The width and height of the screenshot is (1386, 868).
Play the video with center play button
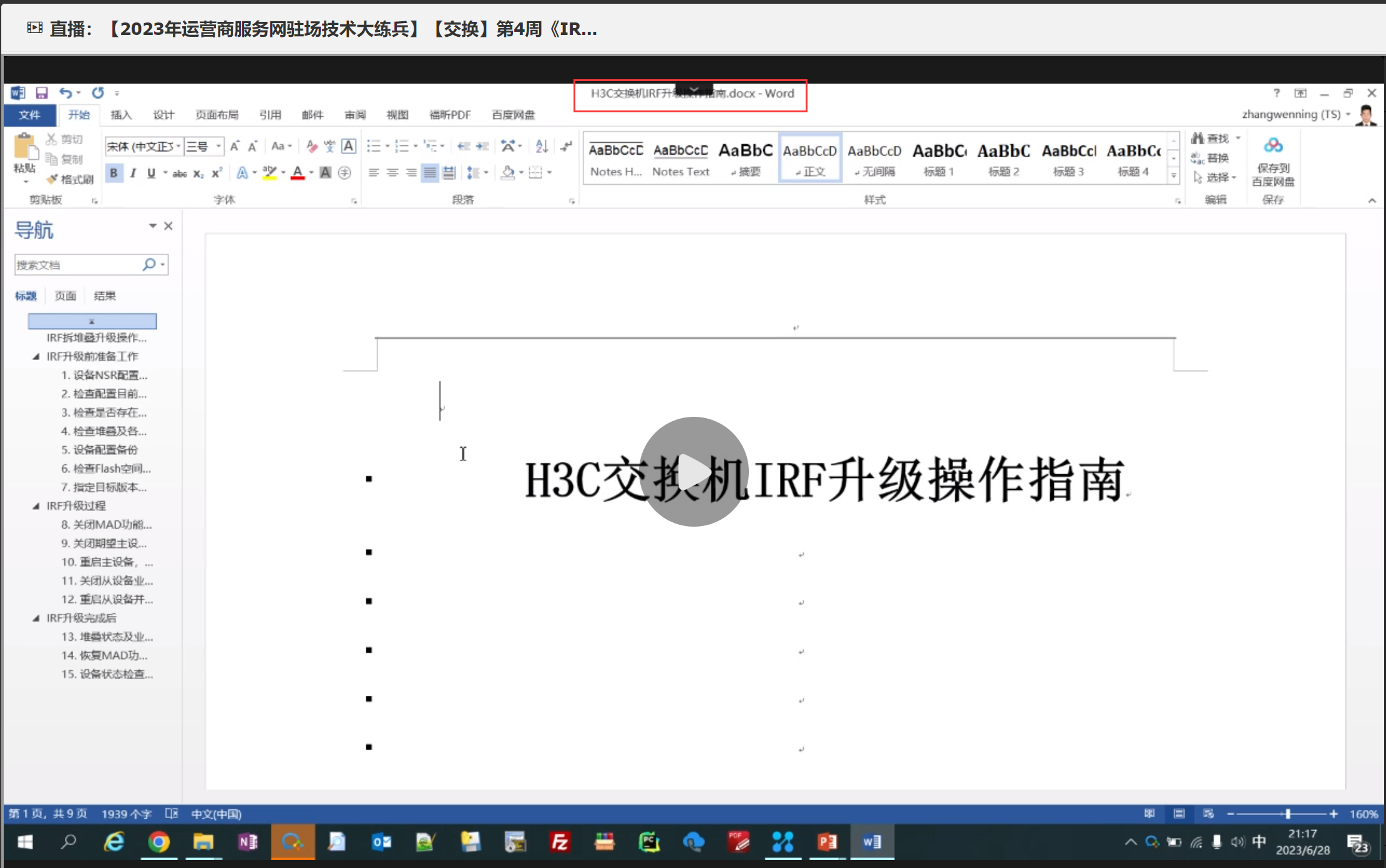(693, 471)
